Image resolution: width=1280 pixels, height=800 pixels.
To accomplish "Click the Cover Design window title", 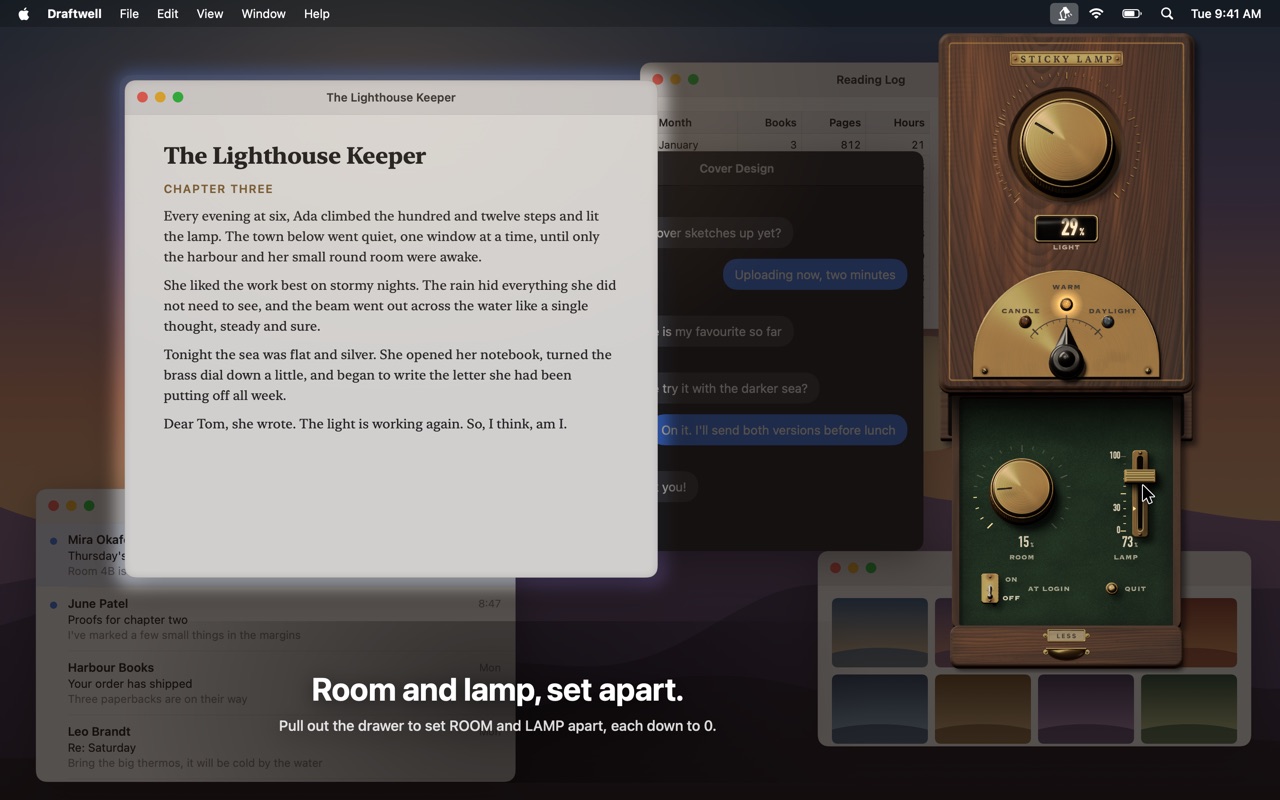I will (736, 168).
